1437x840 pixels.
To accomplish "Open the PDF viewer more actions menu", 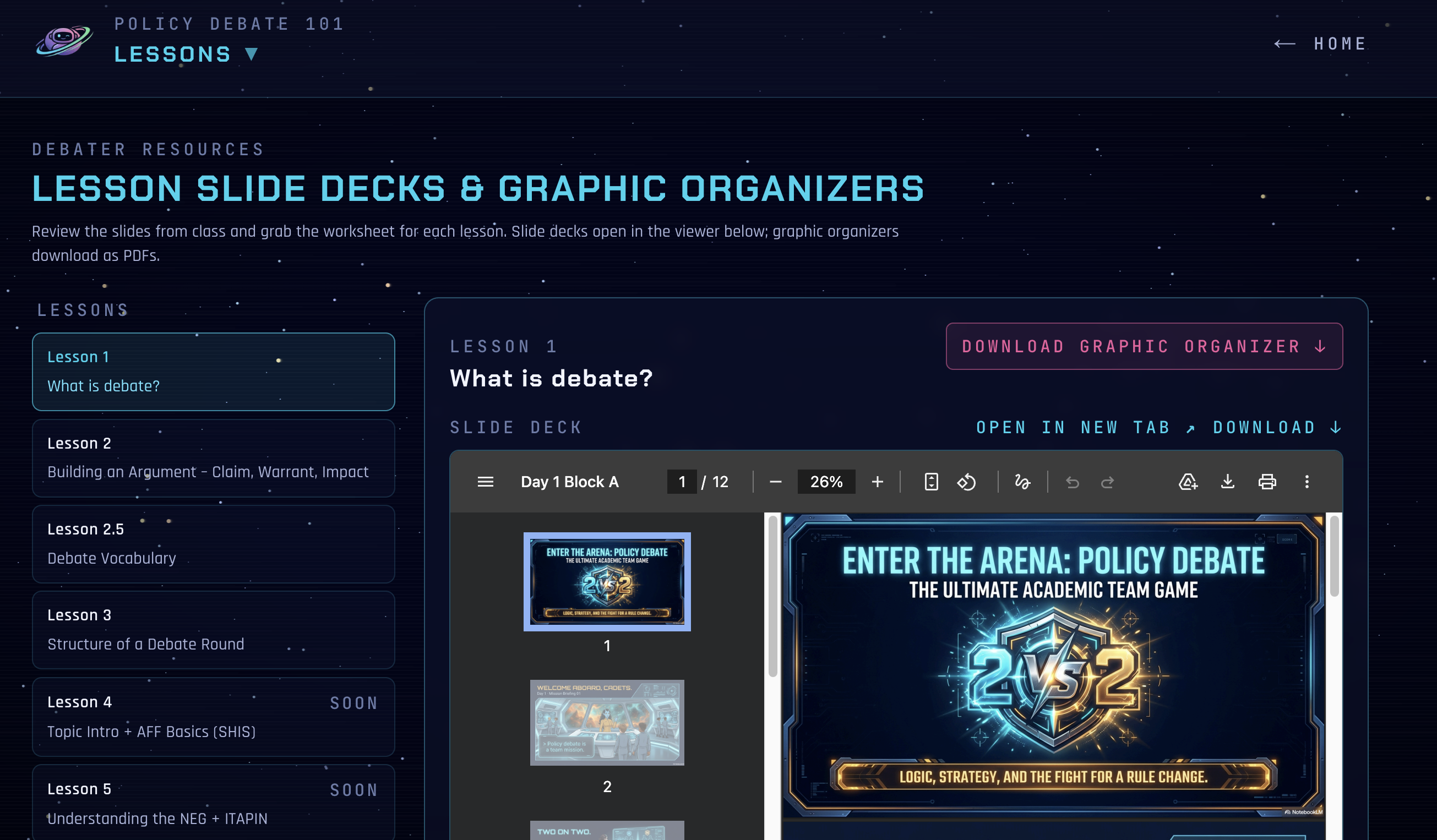I will pyautogui.click(x=1307, y=482).
